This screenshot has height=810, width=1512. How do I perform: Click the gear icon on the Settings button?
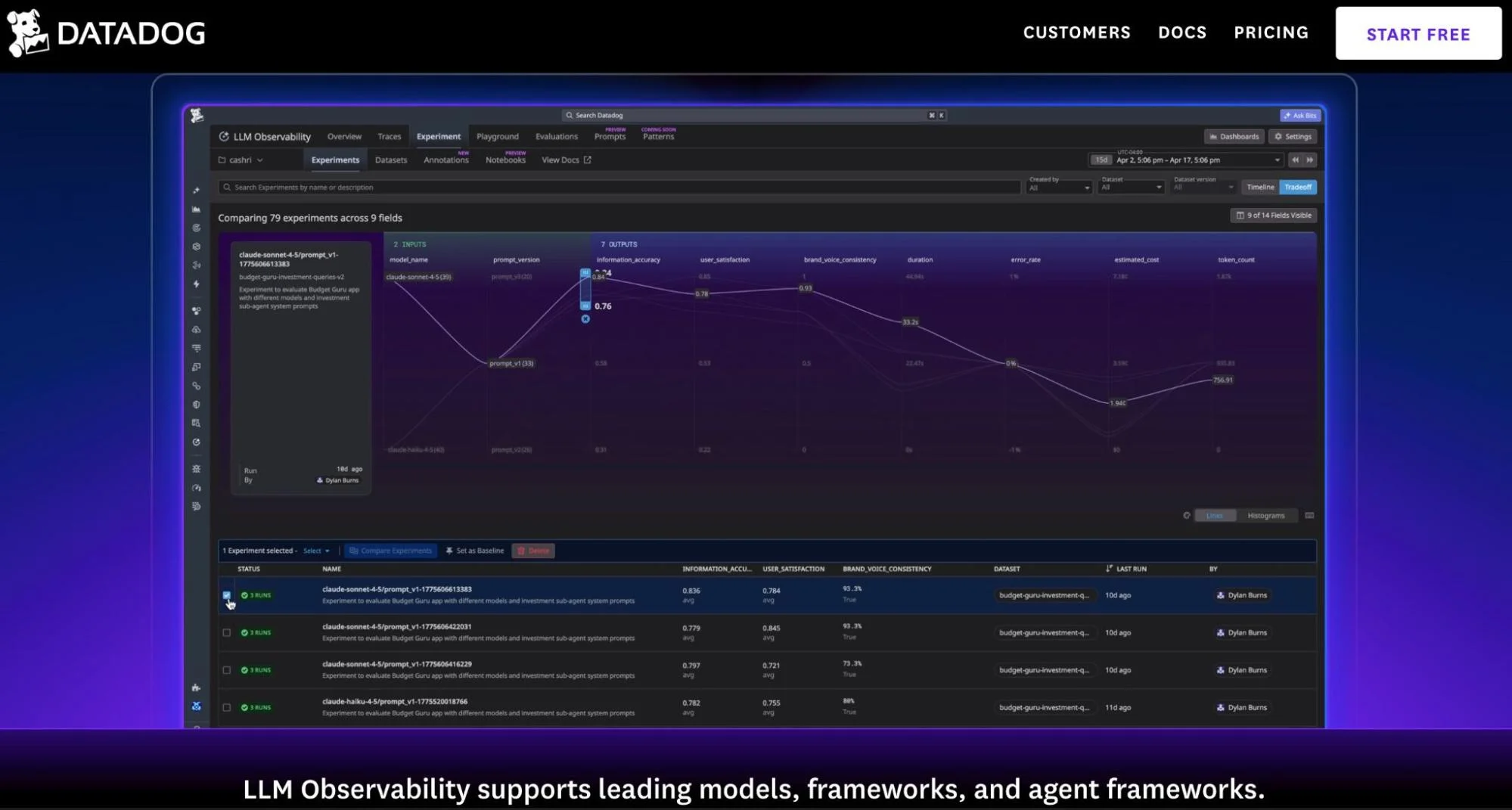(x=1278, y=137)
